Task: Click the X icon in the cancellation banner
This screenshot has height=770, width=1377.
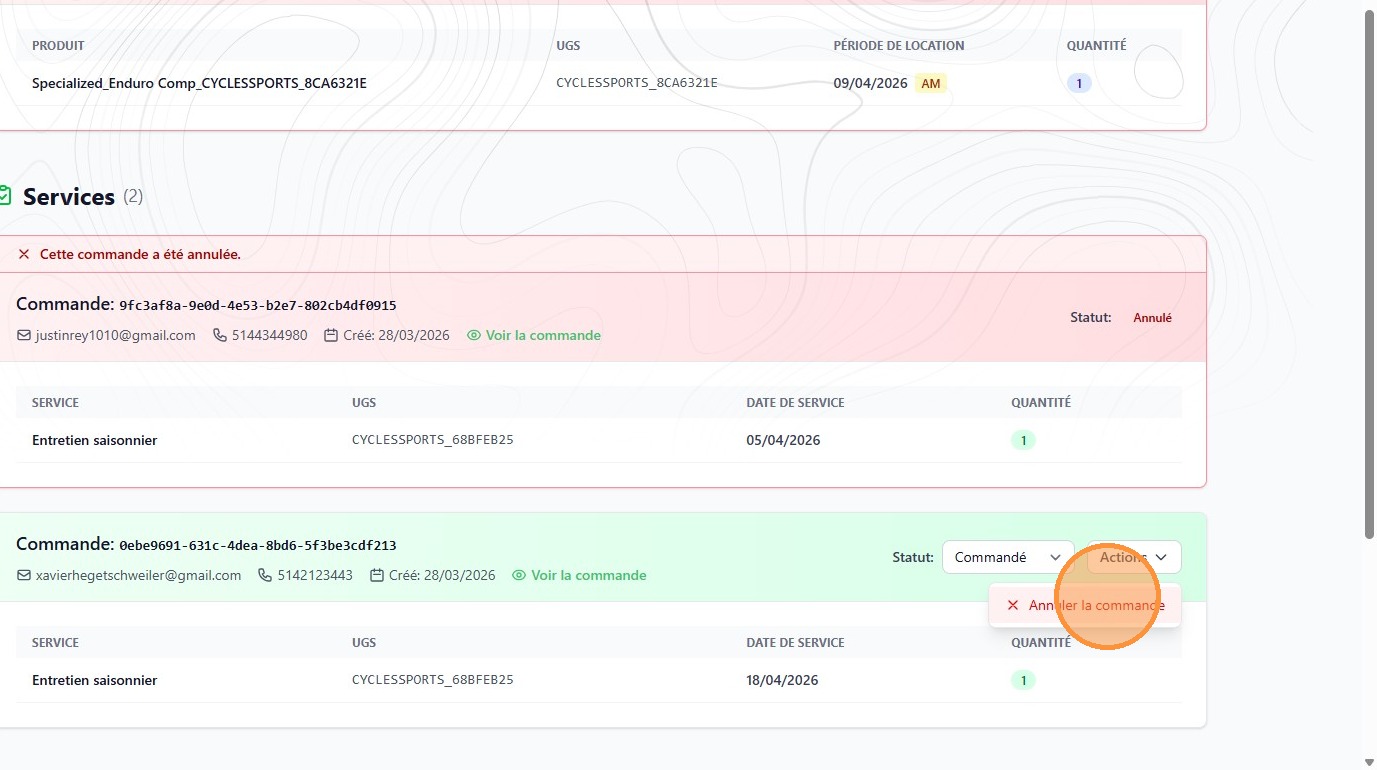Action: pyautogui.click(x=24, y=255)
